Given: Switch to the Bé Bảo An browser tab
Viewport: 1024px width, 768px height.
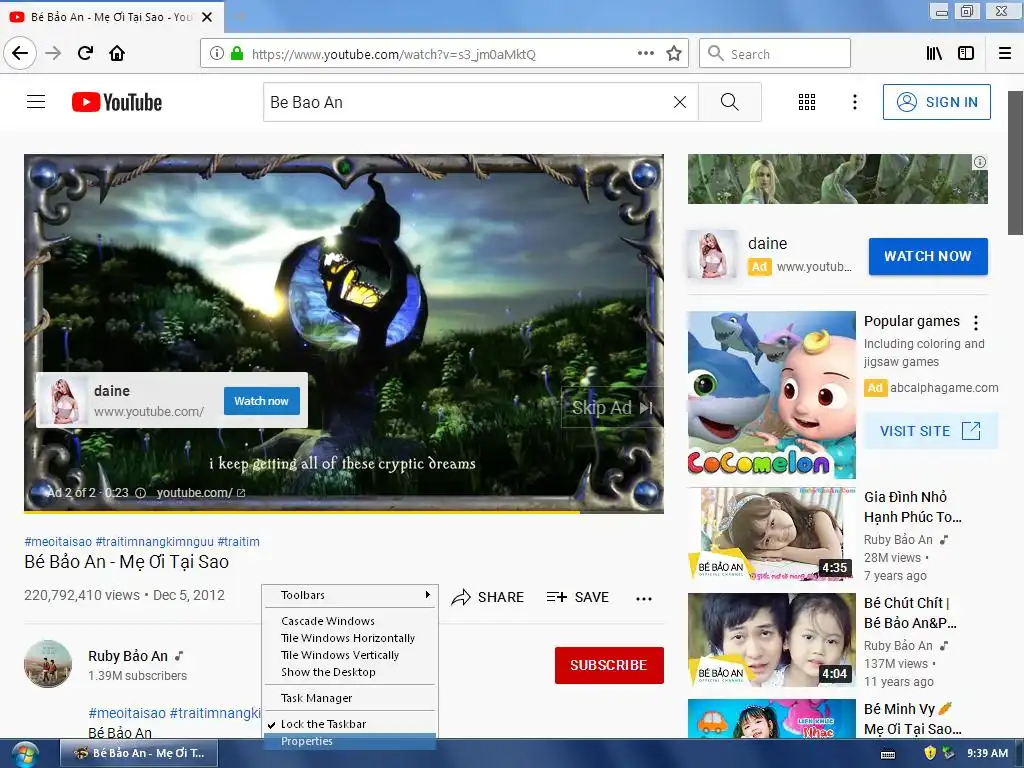Looking at the screenshot, I should 111,17.
